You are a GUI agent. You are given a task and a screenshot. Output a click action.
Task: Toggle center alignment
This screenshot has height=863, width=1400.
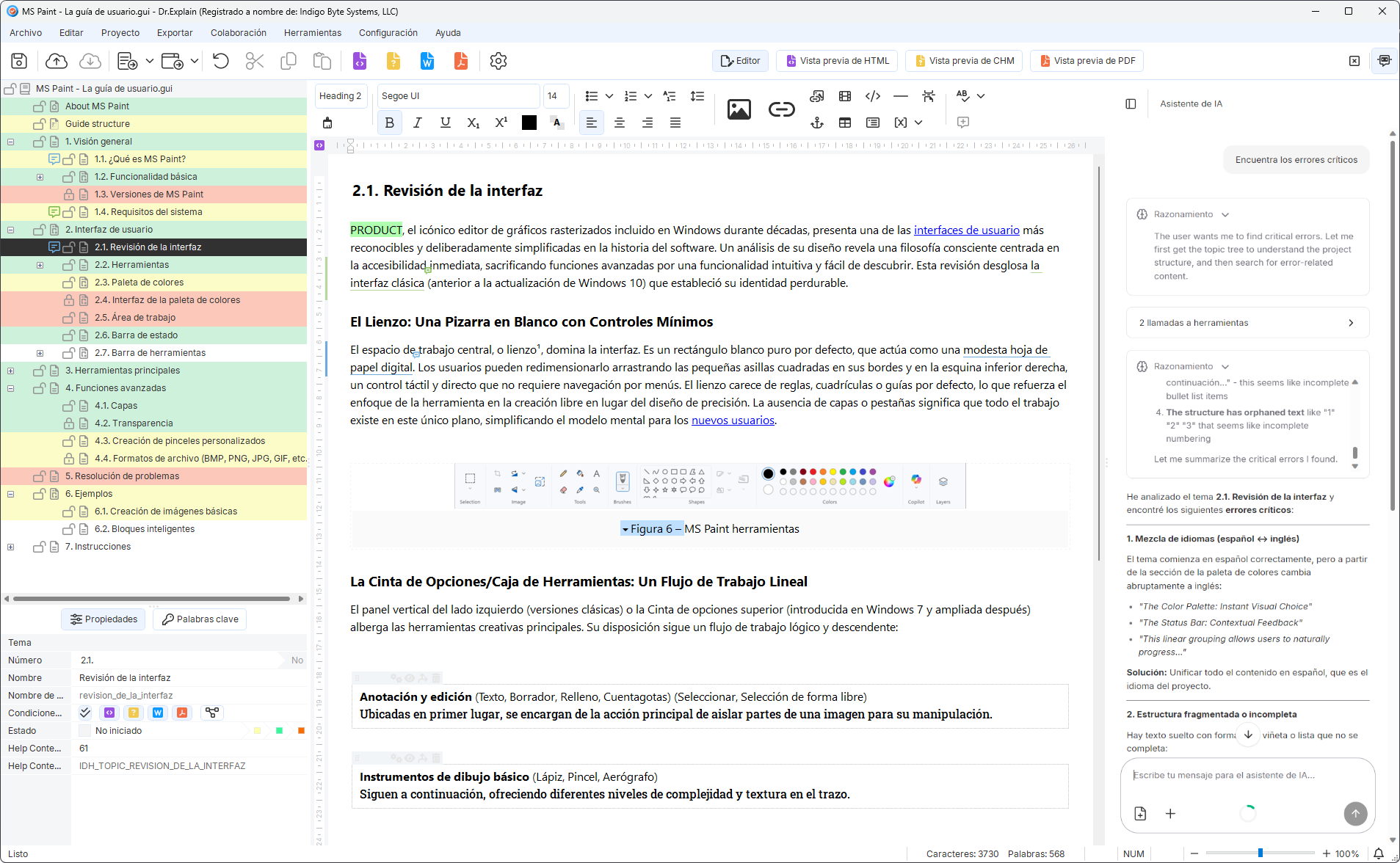coord(620,123)
